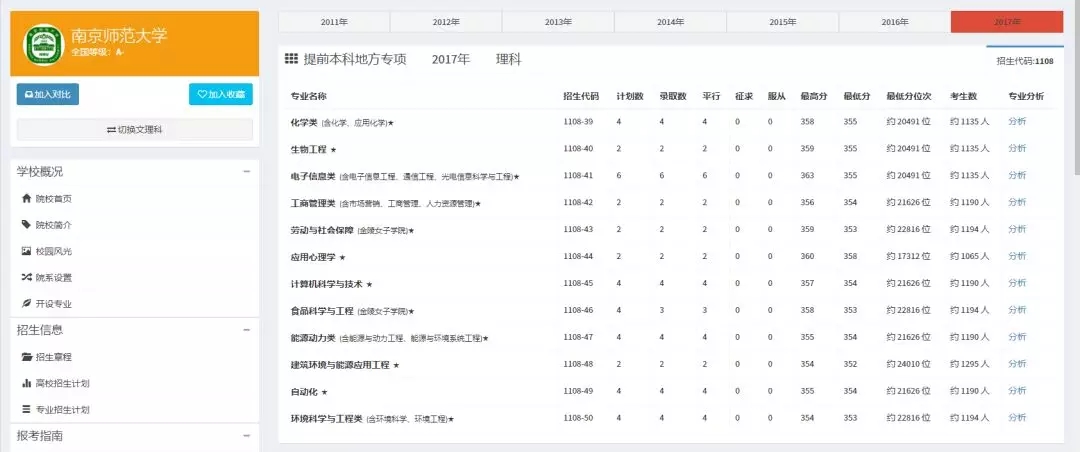Click 分析 for 化学类
This screenshot has width=1080, height=452.
[1017, 122]
